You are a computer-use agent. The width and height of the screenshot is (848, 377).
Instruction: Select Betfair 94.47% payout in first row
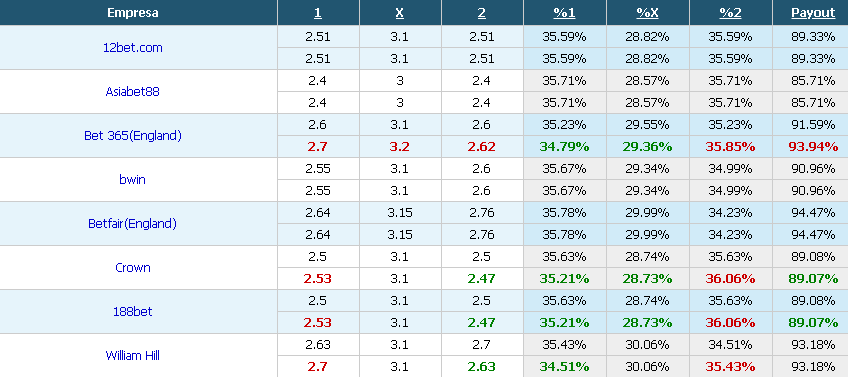813,213
